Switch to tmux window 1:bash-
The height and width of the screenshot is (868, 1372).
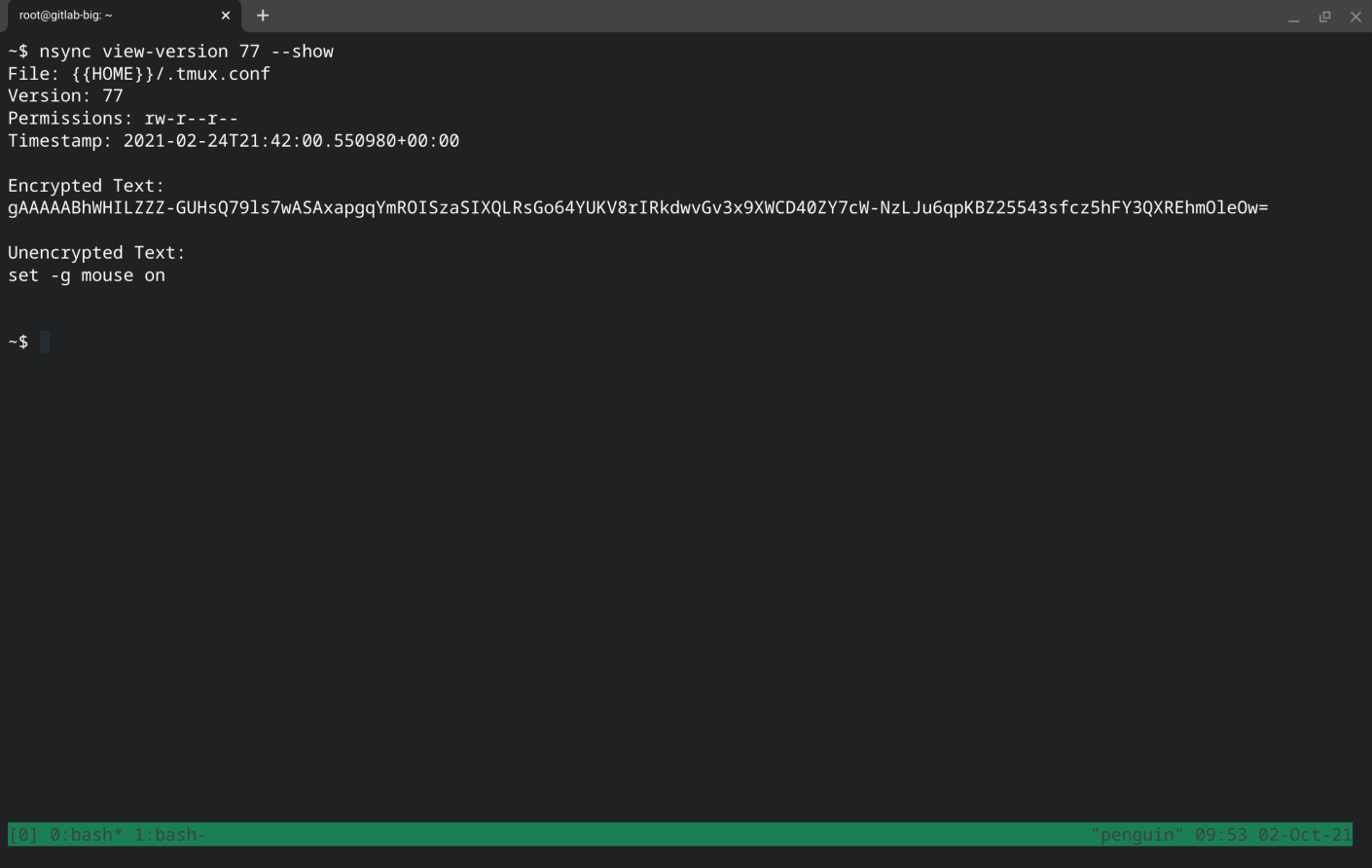click(170, 835)
